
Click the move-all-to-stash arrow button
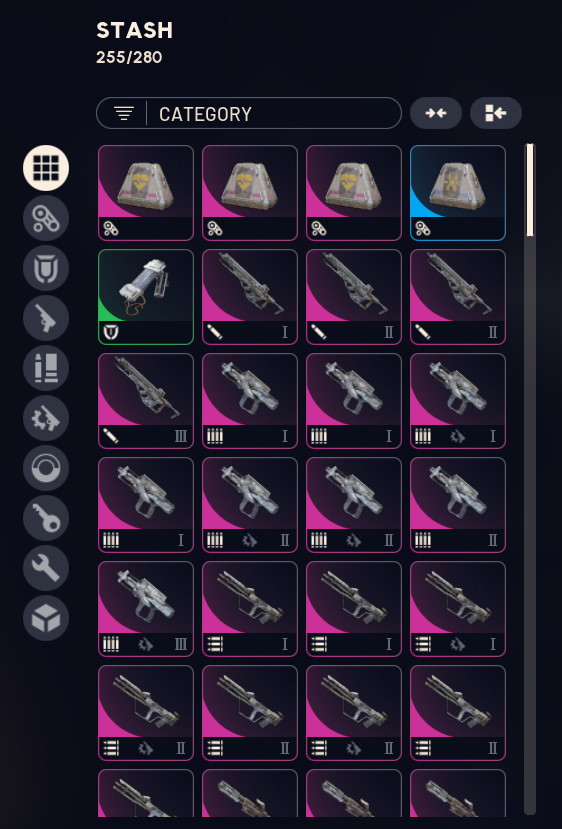[x=496, y=113]
